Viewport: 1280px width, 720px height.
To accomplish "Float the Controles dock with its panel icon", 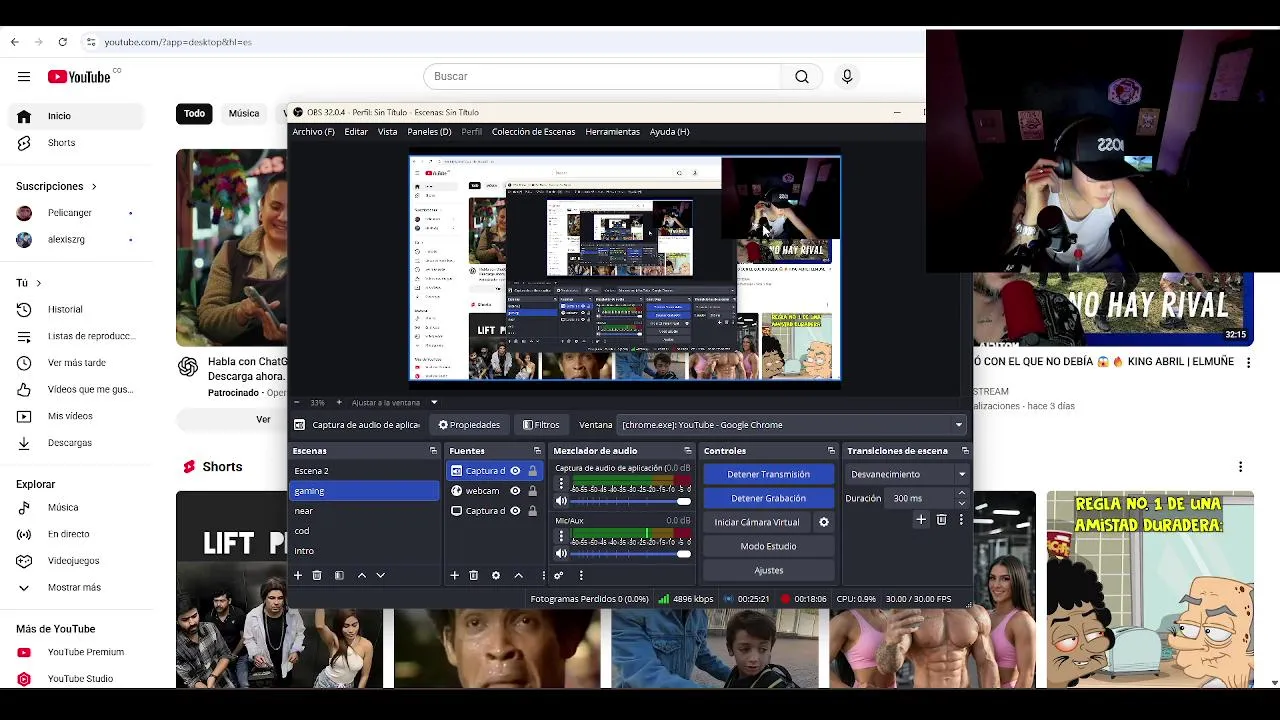I will point(831,451).
